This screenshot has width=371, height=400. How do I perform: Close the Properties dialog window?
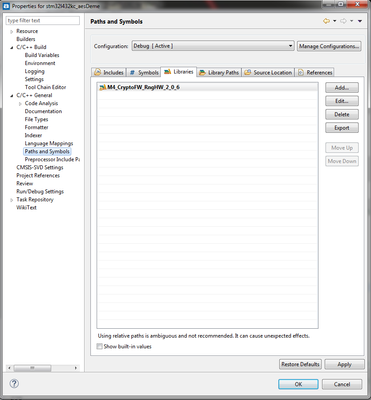[358, 4]
